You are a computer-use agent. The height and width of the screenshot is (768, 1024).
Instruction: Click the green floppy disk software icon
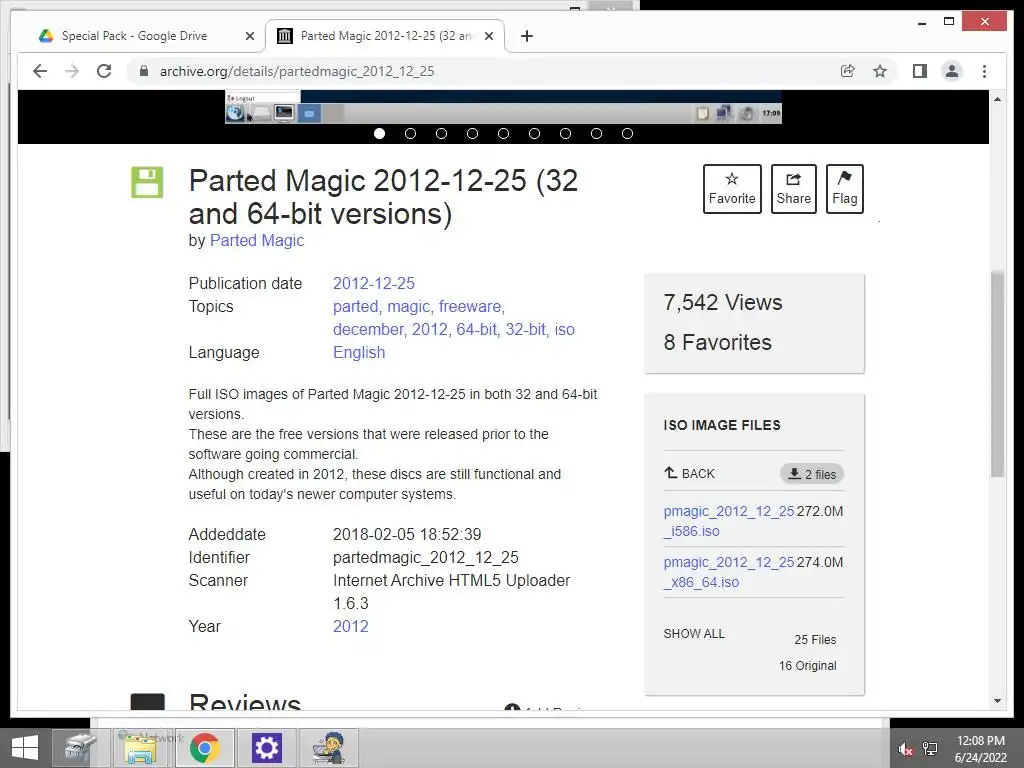(147, 182)
